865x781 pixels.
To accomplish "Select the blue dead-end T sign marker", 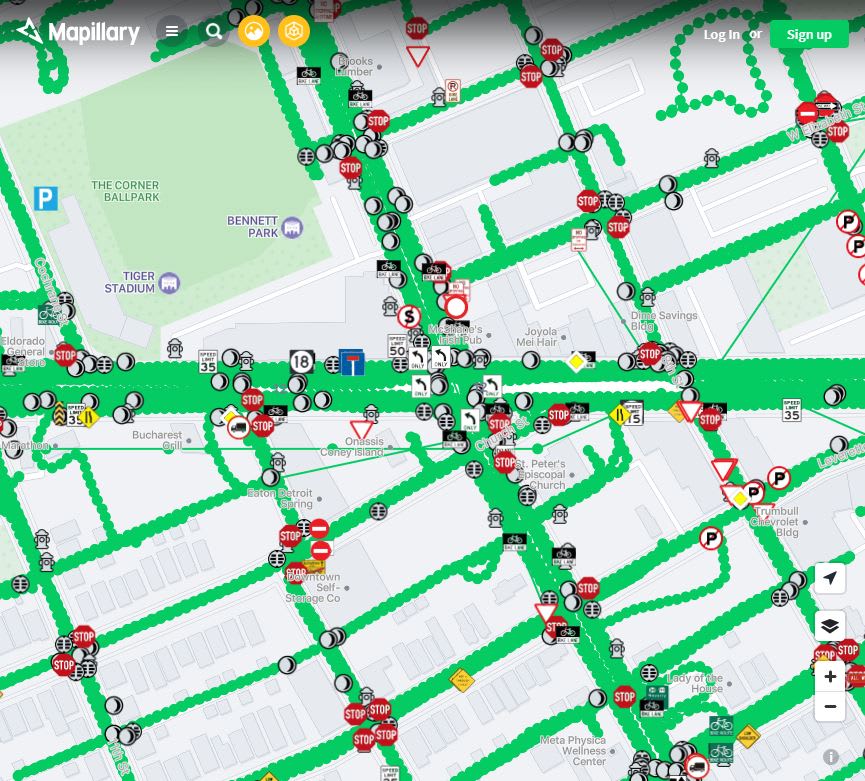I will point(351,362).
